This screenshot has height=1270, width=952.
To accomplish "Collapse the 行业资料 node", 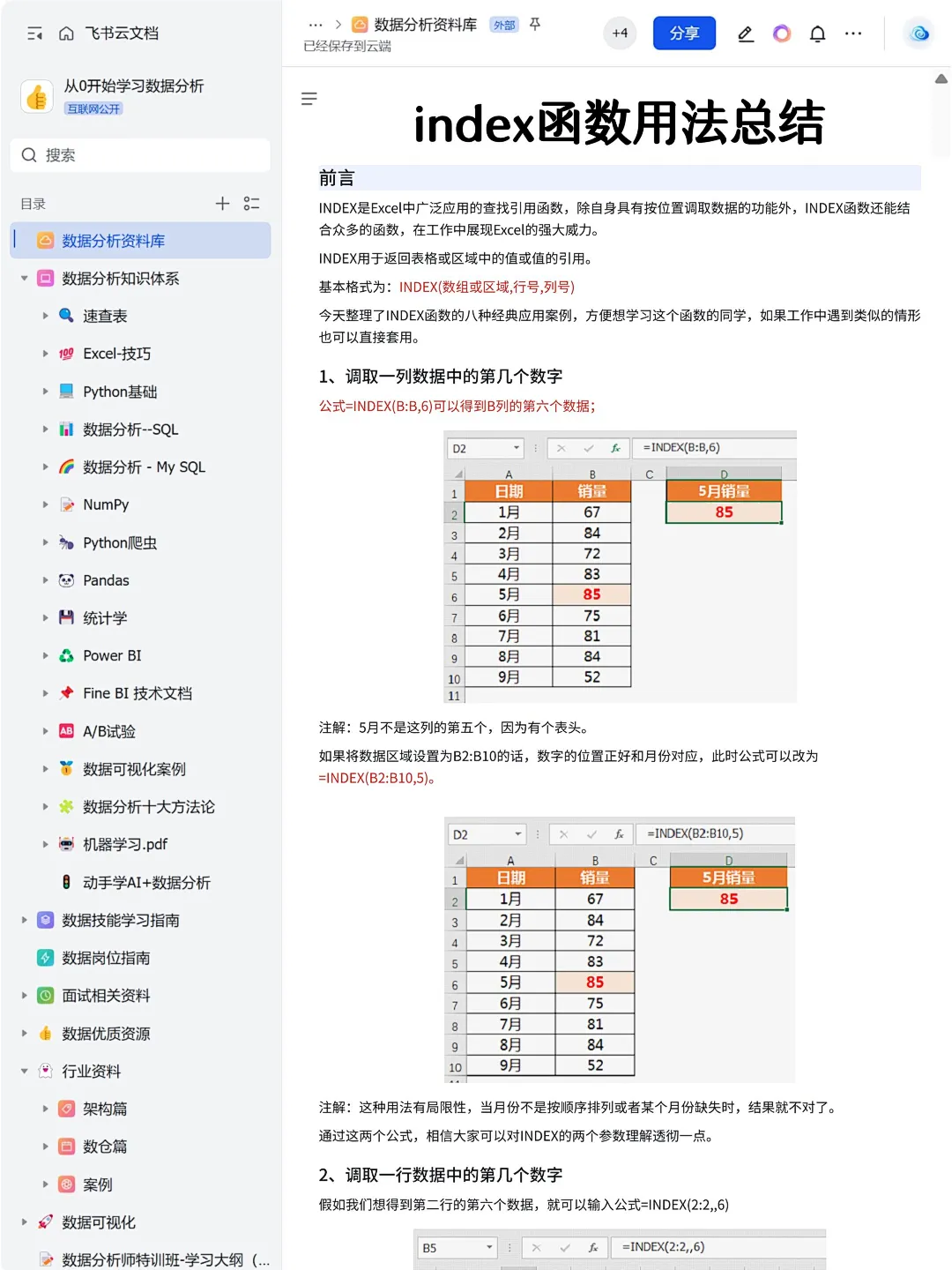I will tap(25, 1072).
